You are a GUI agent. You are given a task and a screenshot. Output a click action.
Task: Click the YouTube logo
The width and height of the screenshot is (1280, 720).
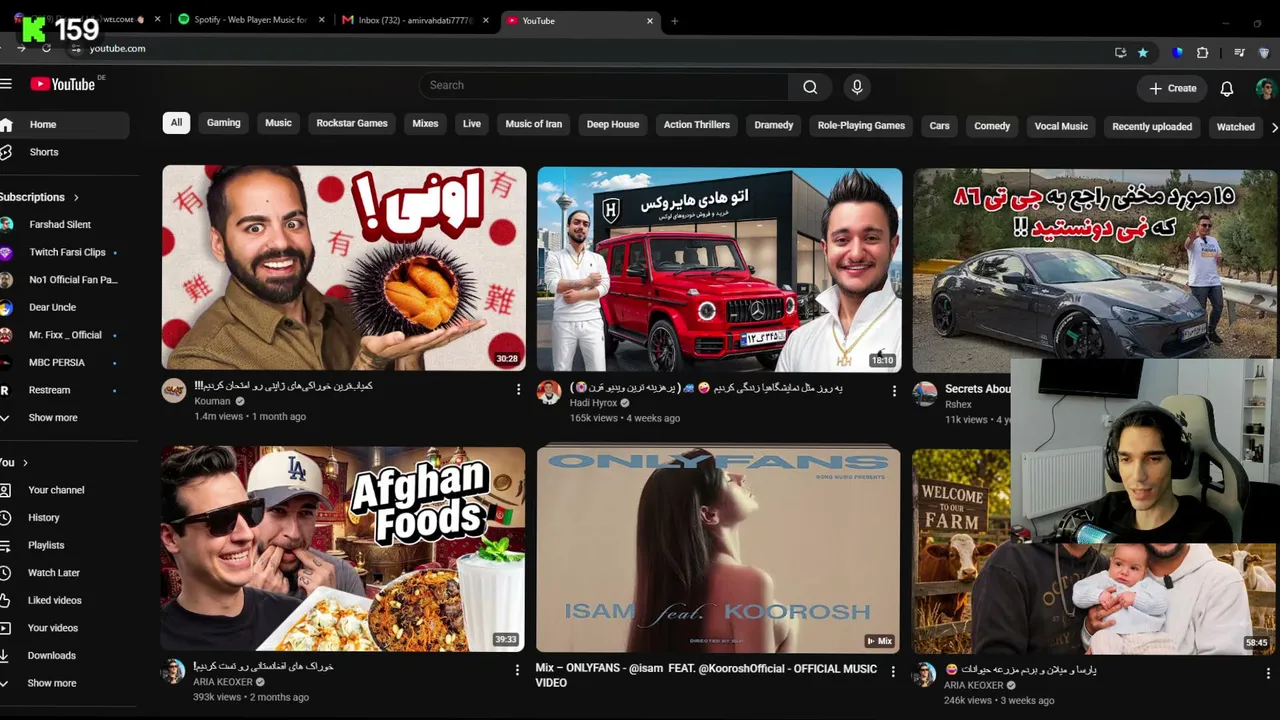tap(63, 84)
